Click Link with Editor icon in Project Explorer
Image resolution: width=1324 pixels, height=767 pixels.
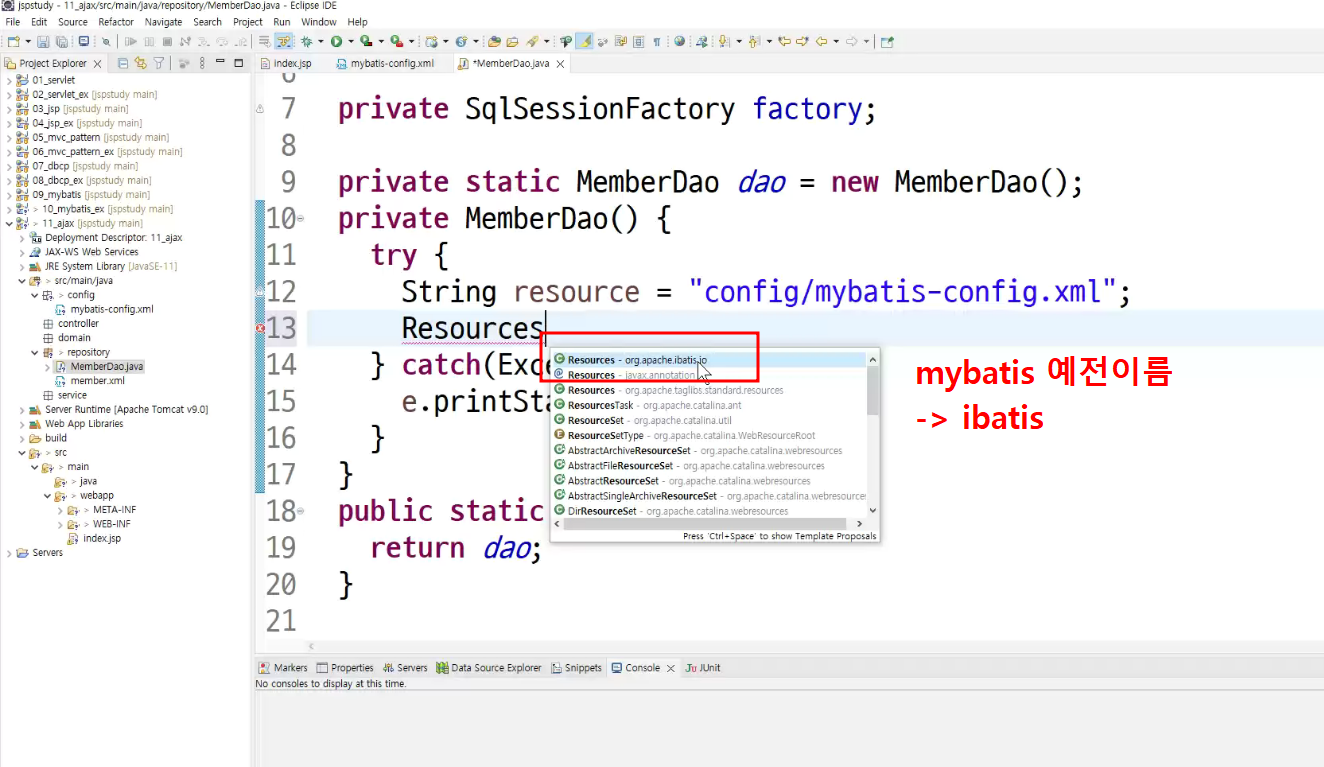[140, 63]
